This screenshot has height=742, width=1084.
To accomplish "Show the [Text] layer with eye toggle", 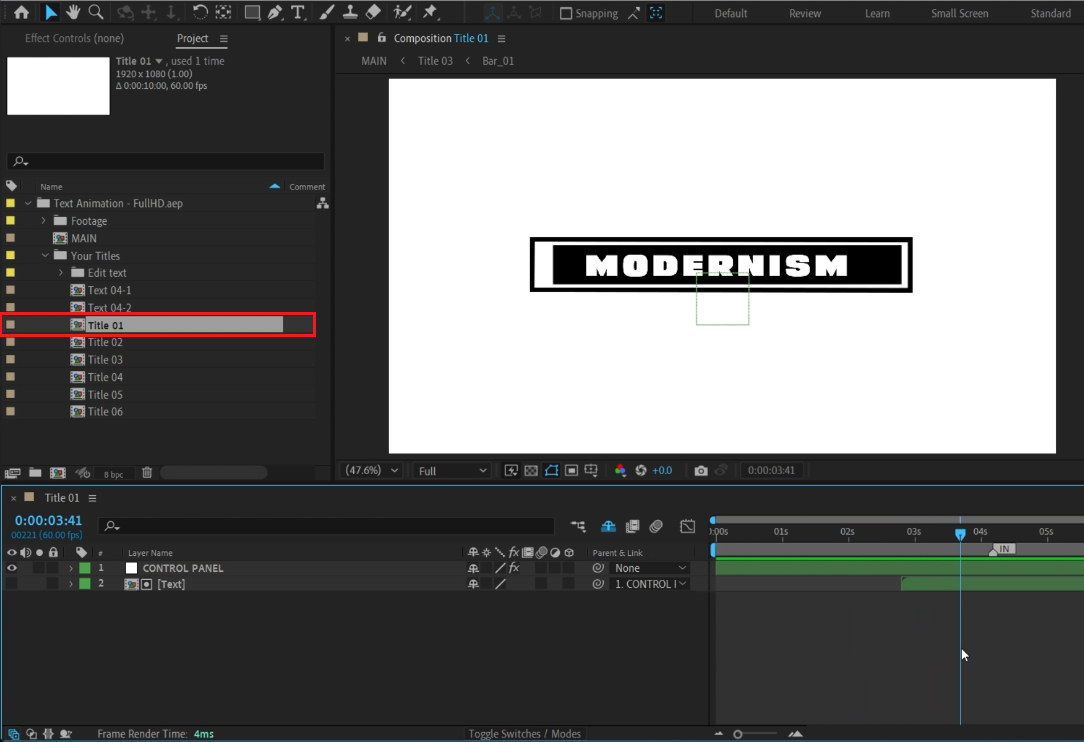I will [x=12, y=584].
